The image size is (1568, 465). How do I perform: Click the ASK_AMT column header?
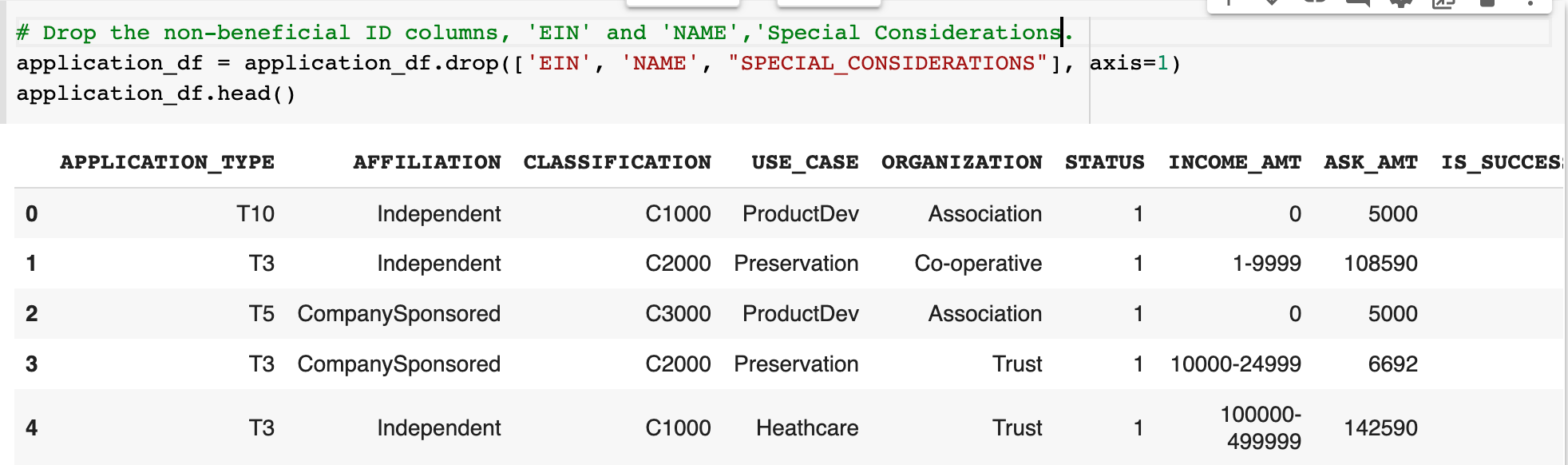pyautogui.click(x=1371, y=162)
